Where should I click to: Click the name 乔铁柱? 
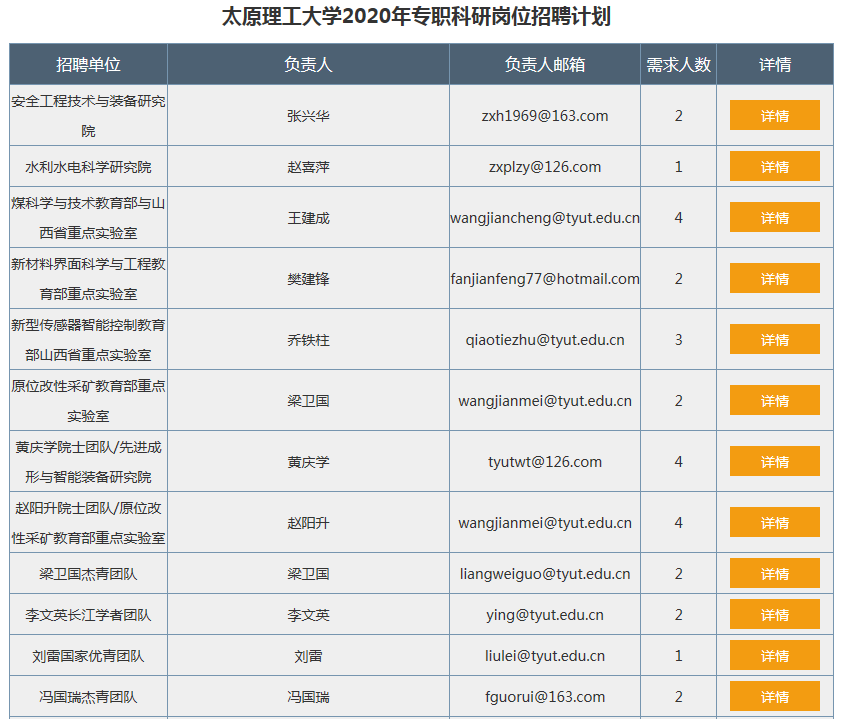pos(308,340)
